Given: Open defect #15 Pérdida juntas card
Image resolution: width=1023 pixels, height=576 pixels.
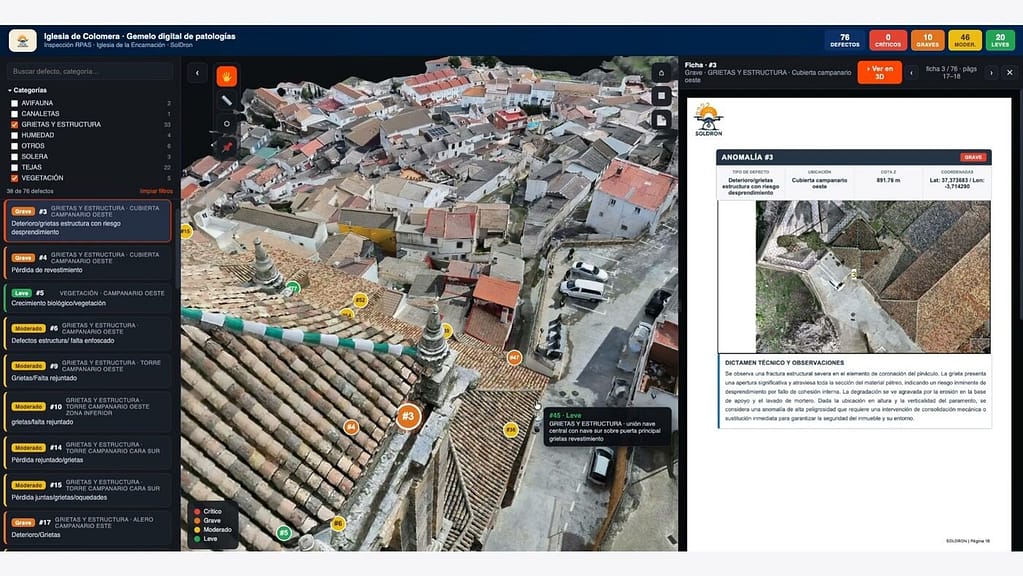Looking at the screenshot, I should point(88,490).
